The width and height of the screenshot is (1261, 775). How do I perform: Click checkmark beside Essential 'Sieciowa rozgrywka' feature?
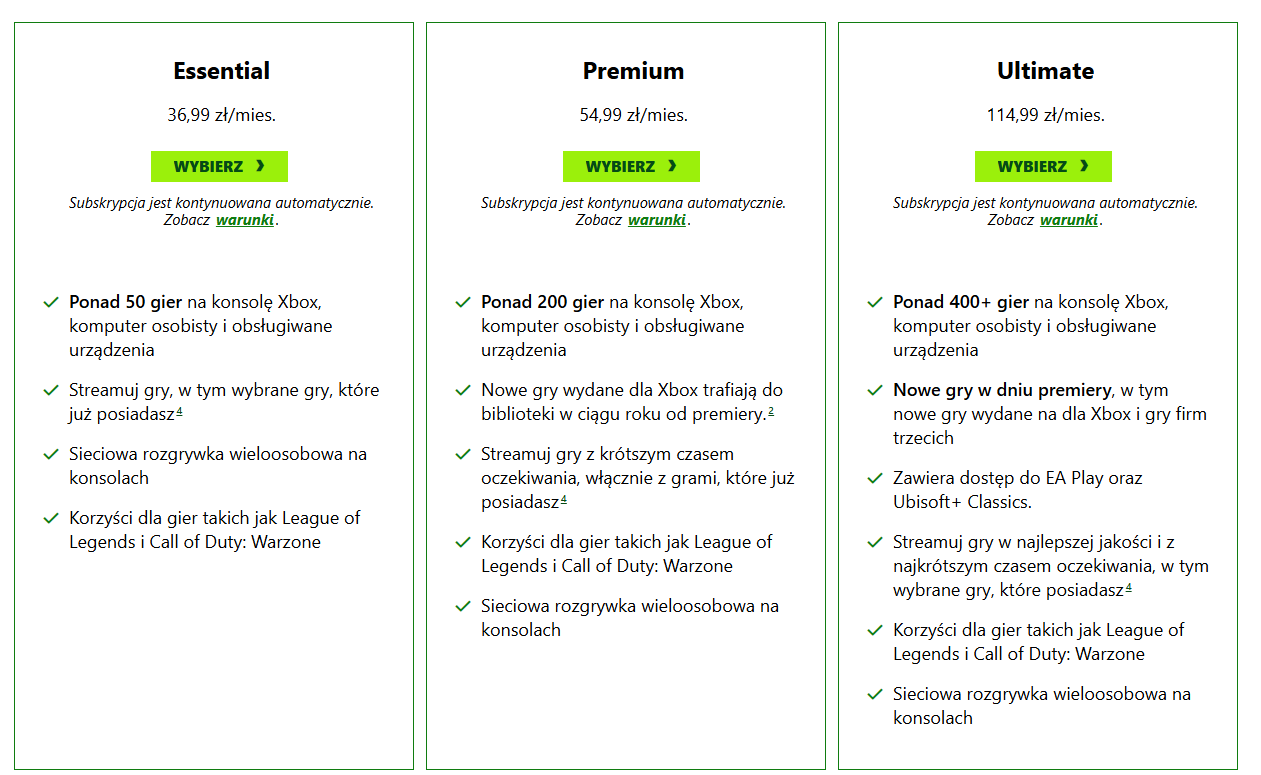[51, 454]
